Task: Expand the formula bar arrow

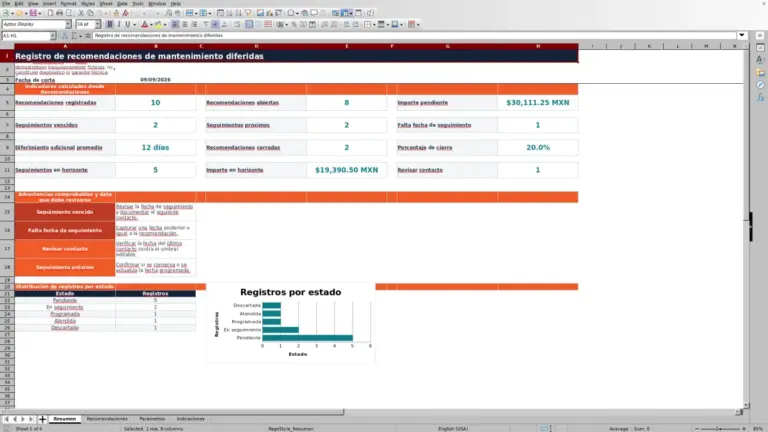Action: coord(742,35)
